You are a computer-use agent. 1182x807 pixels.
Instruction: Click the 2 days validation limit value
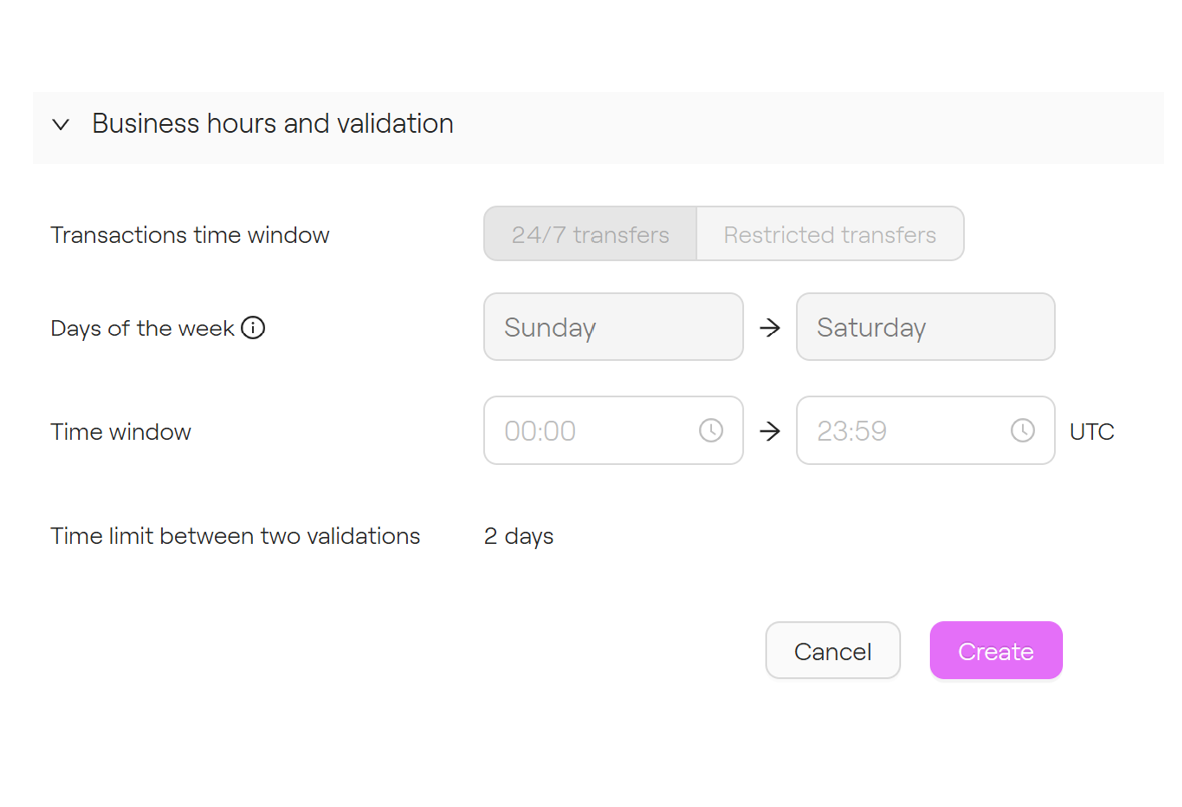coord(519,536)
